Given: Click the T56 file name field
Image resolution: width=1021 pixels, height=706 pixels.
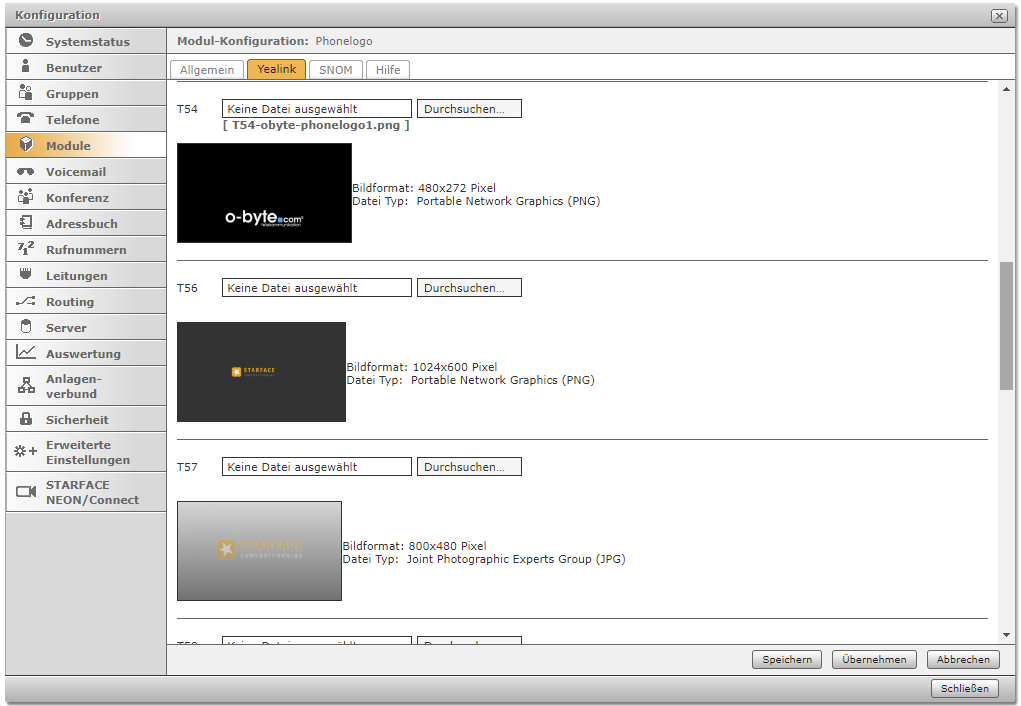Looking at the screenshot, I should (316, 288).
